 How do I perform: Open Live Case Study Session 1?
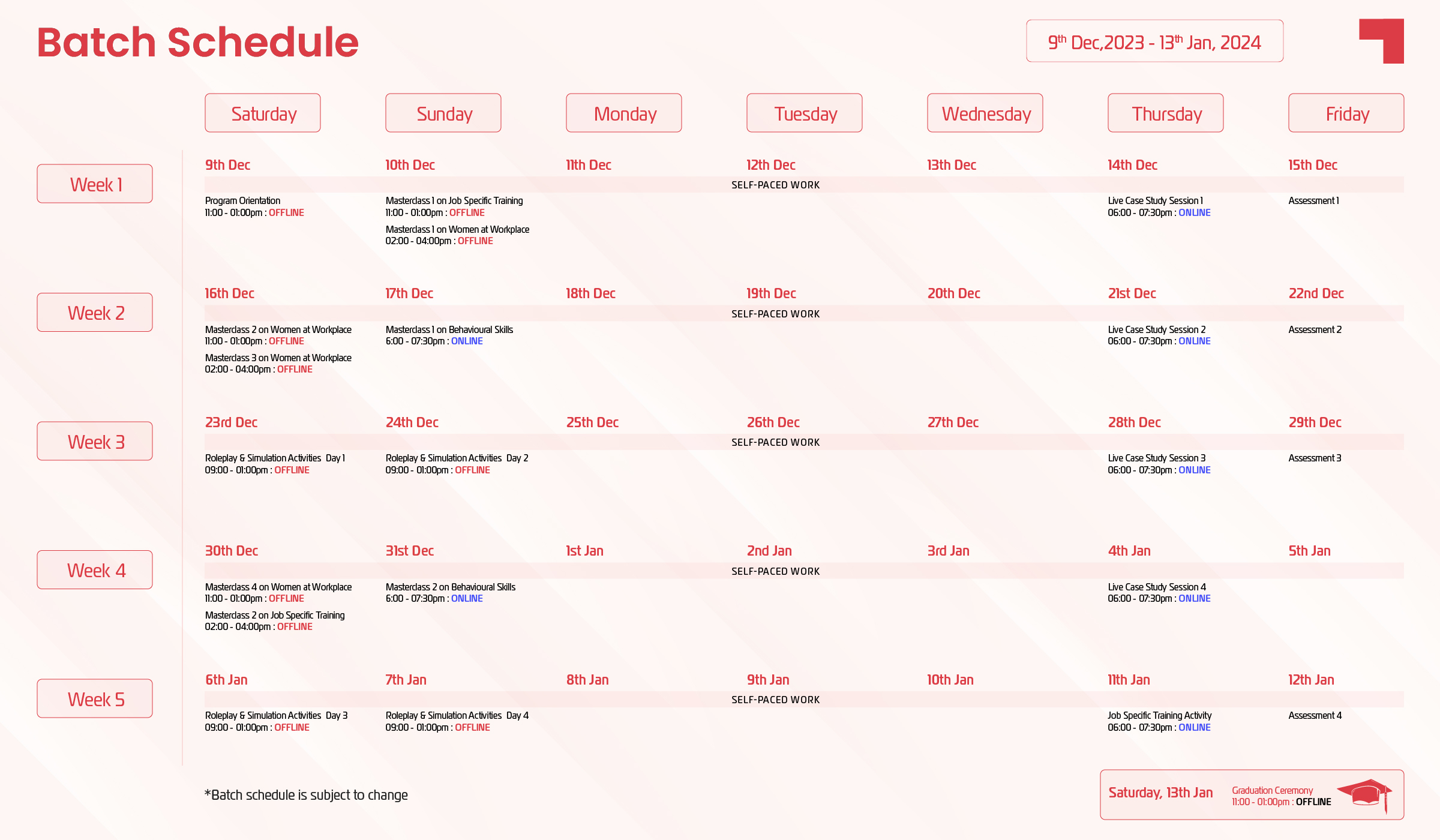pos(1155,201)
